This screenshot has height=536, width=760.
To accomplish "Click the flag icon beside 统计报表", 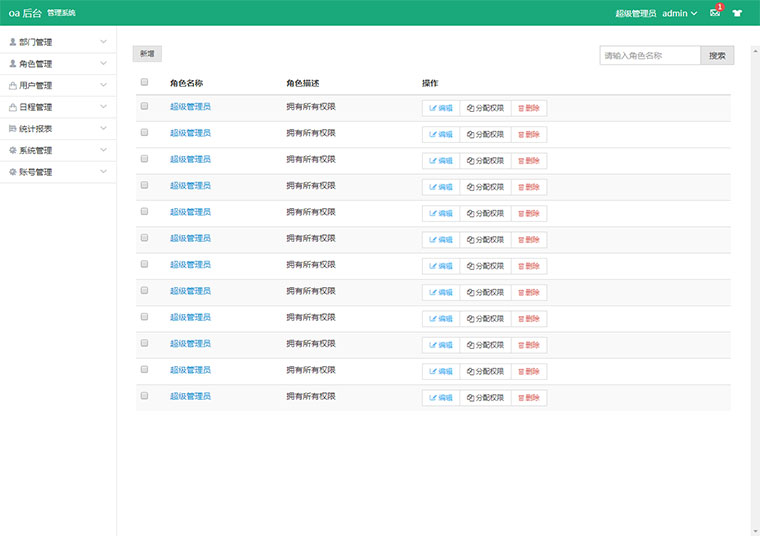I will point(13,128).
